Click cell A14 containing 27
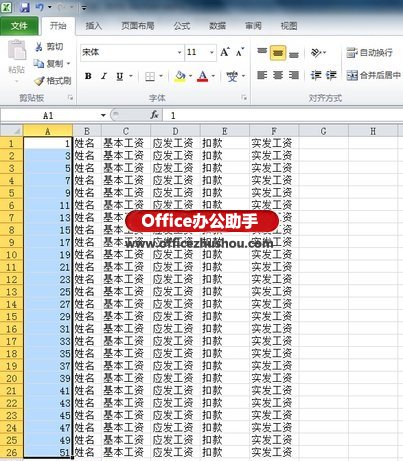The height and width of the screenshot is (461, 403). tap(48, 304)
